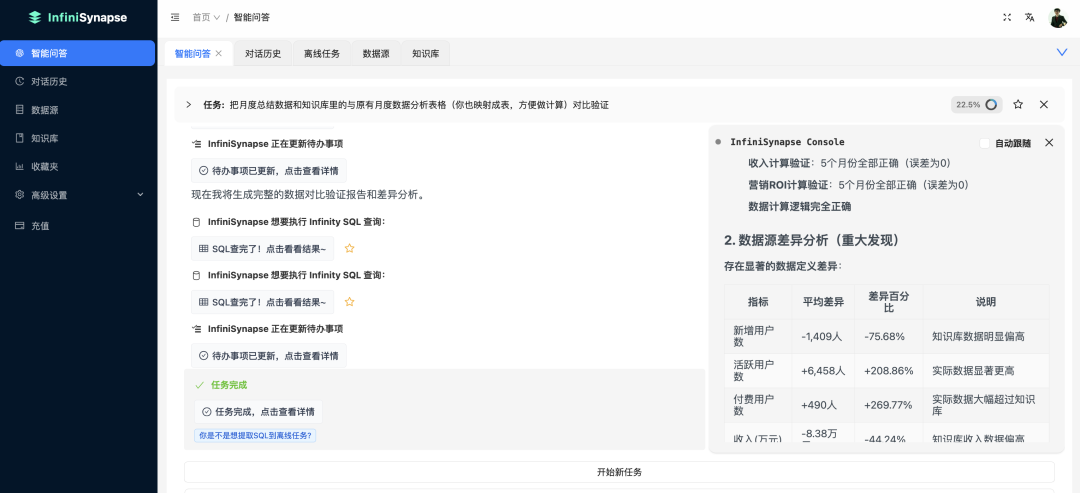Open 收藏夹 in the sidebar
The image size is (1080, 493).
pyautogui.click(x=77, y=166)
